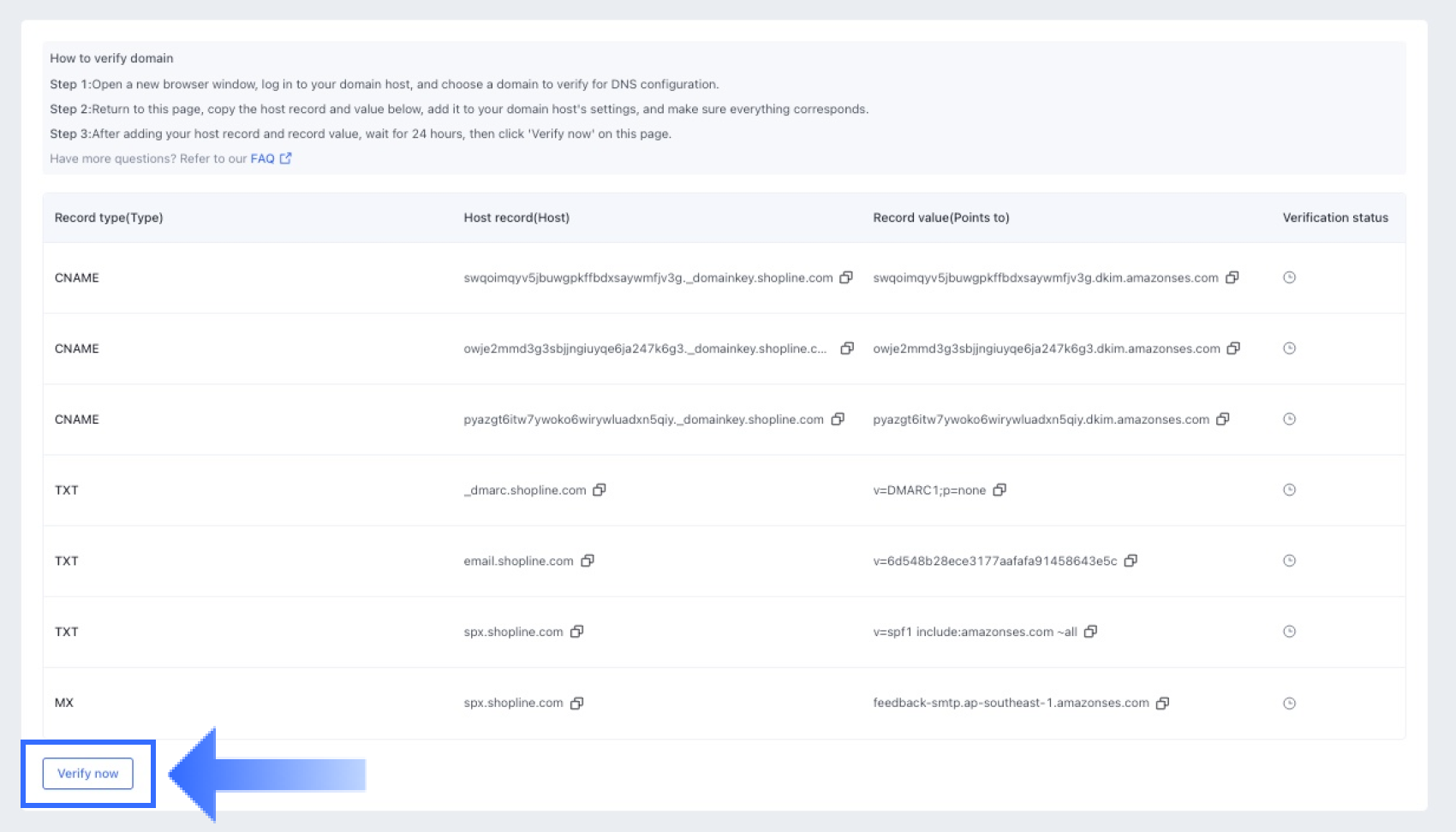Copy the v=DMARC1;p=none record value
Viewport: 1456px width, 832px height.
click(x=1000, y=490)
